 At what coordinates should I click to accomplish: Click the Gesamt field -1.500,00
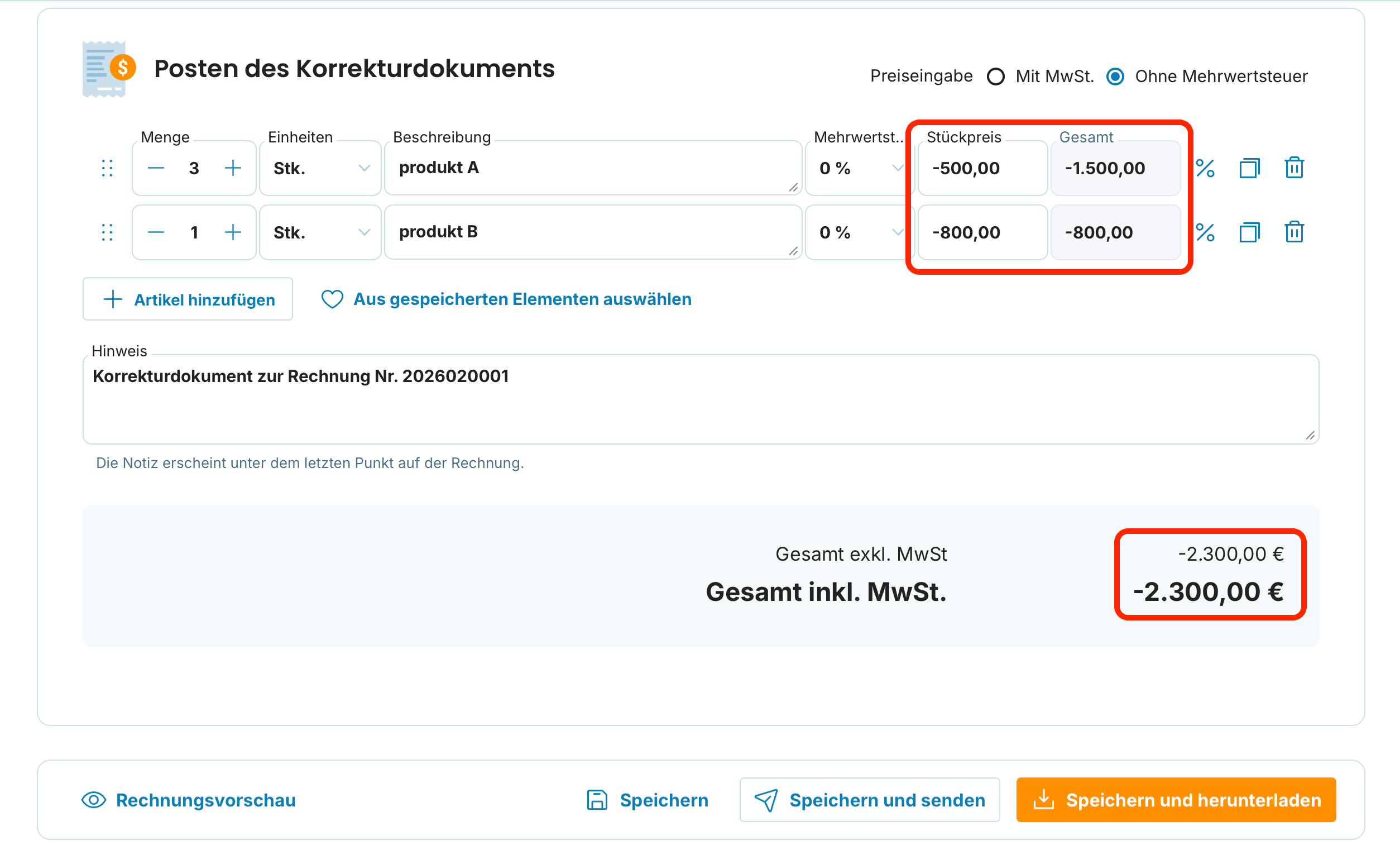pos(1116,168)
